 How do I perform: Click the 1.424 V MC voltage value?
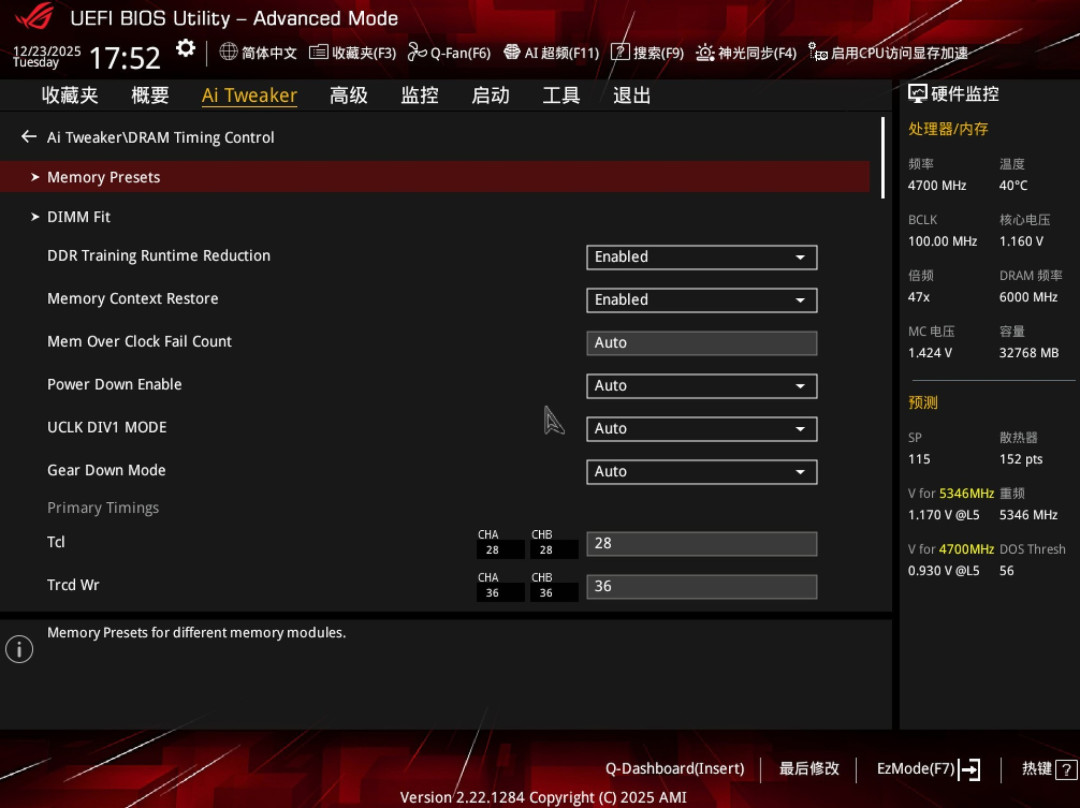coord(930,353)
